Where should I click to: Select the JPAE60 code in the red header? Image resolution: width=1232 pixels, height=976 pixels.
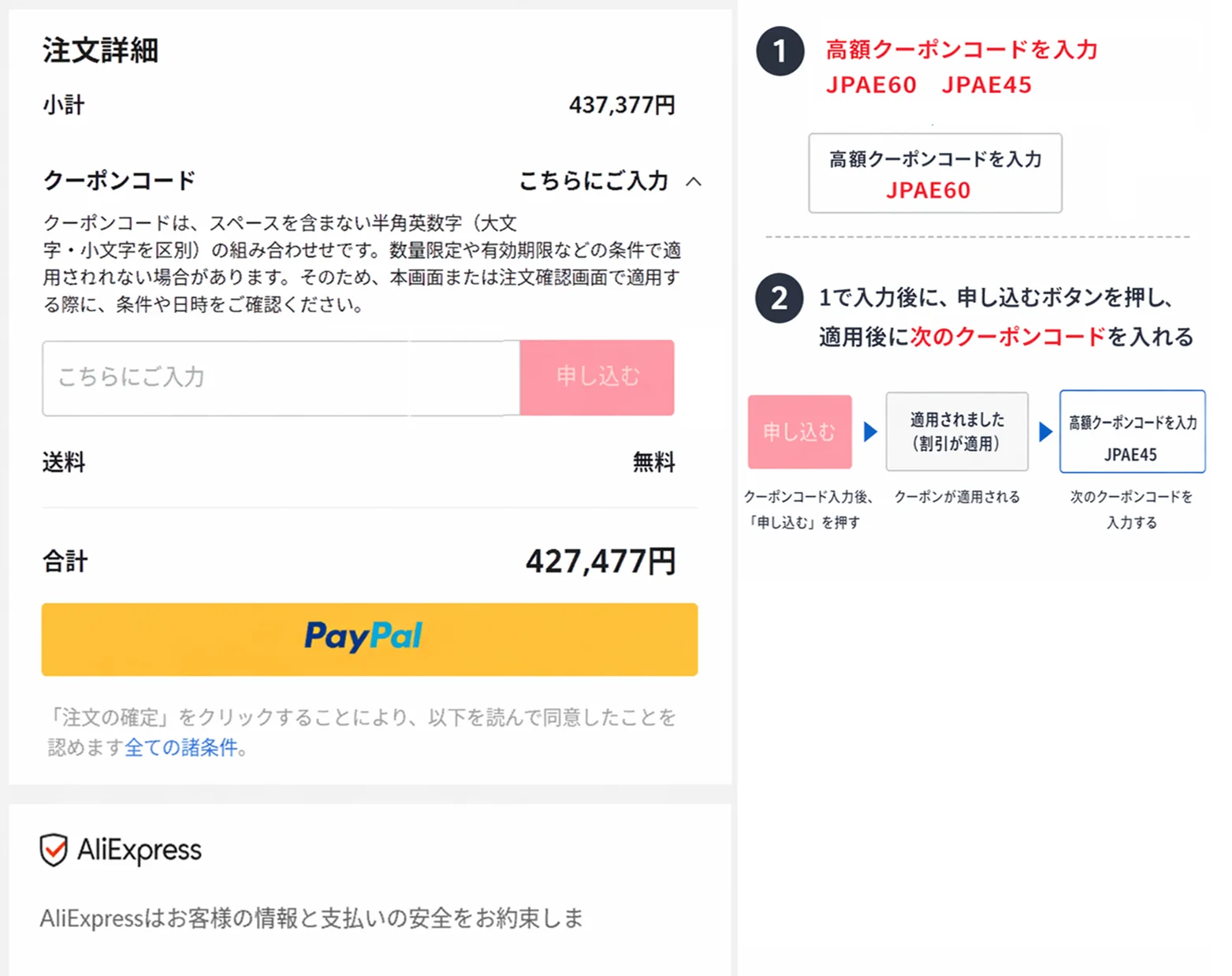point(870,85)
